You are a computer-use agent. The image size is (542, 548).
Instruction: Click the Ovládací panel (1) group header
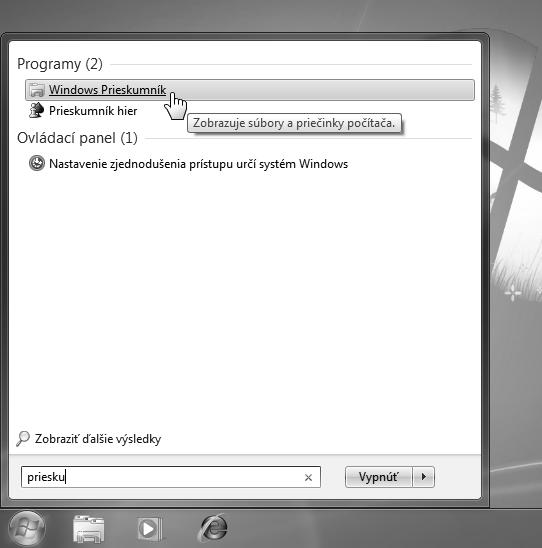77,138
